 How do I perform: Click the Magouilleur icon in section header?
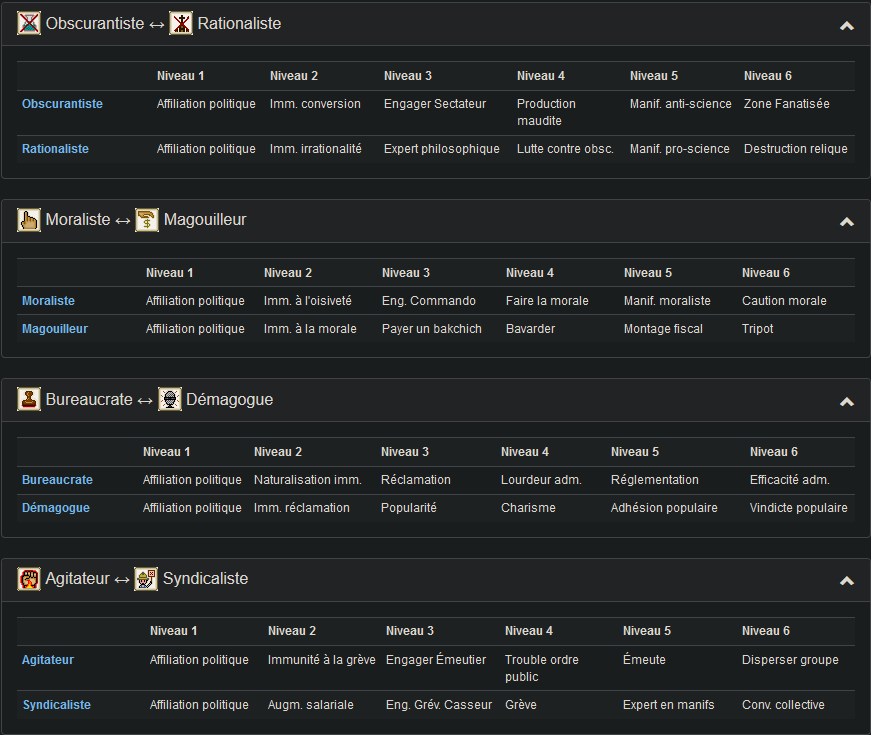pos(147,220)
